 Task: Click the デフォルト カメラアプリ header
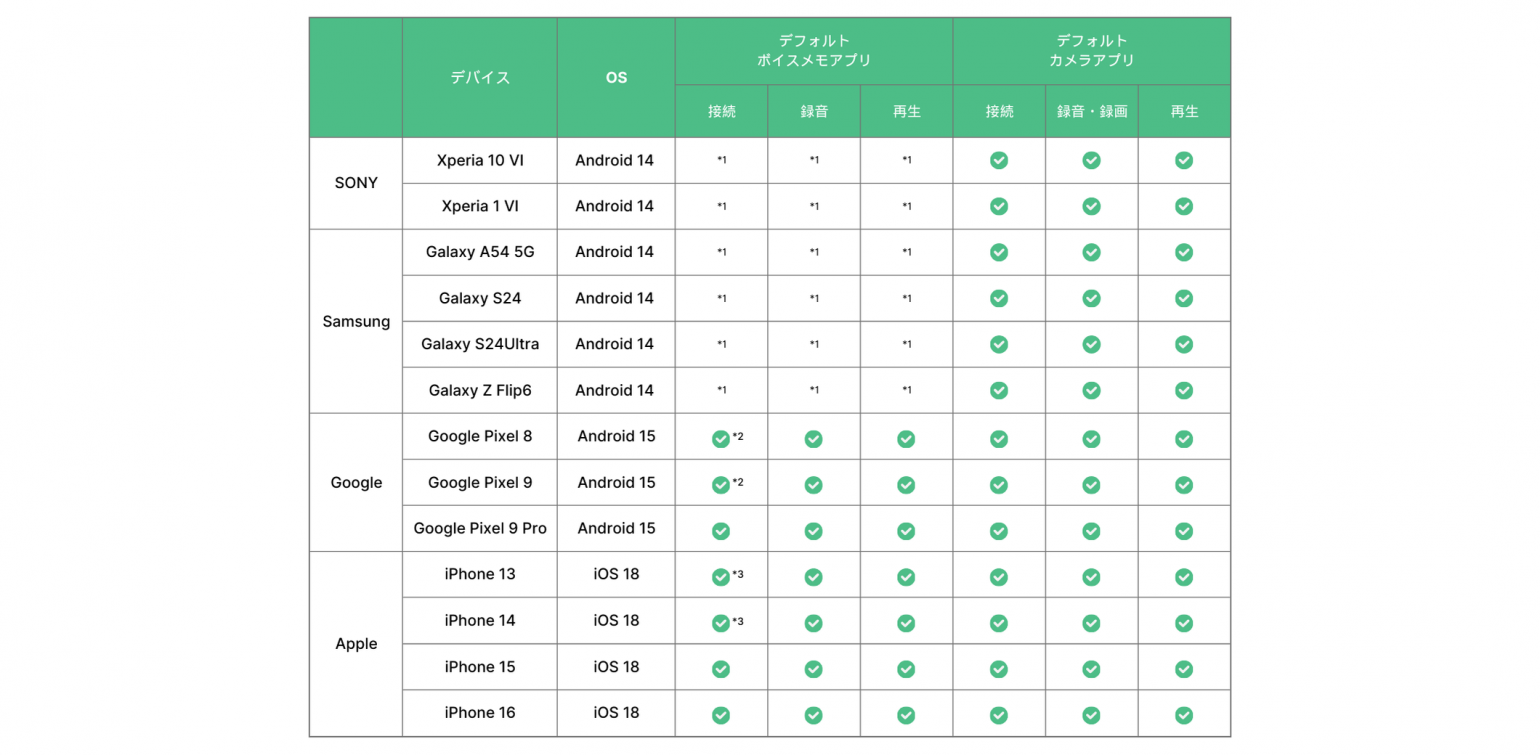(1092, 50)
